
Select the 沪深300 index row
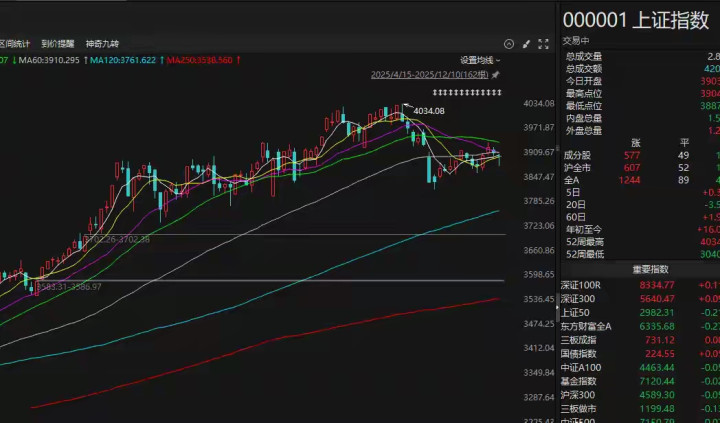pyautogui.click(x=640, y=395)
